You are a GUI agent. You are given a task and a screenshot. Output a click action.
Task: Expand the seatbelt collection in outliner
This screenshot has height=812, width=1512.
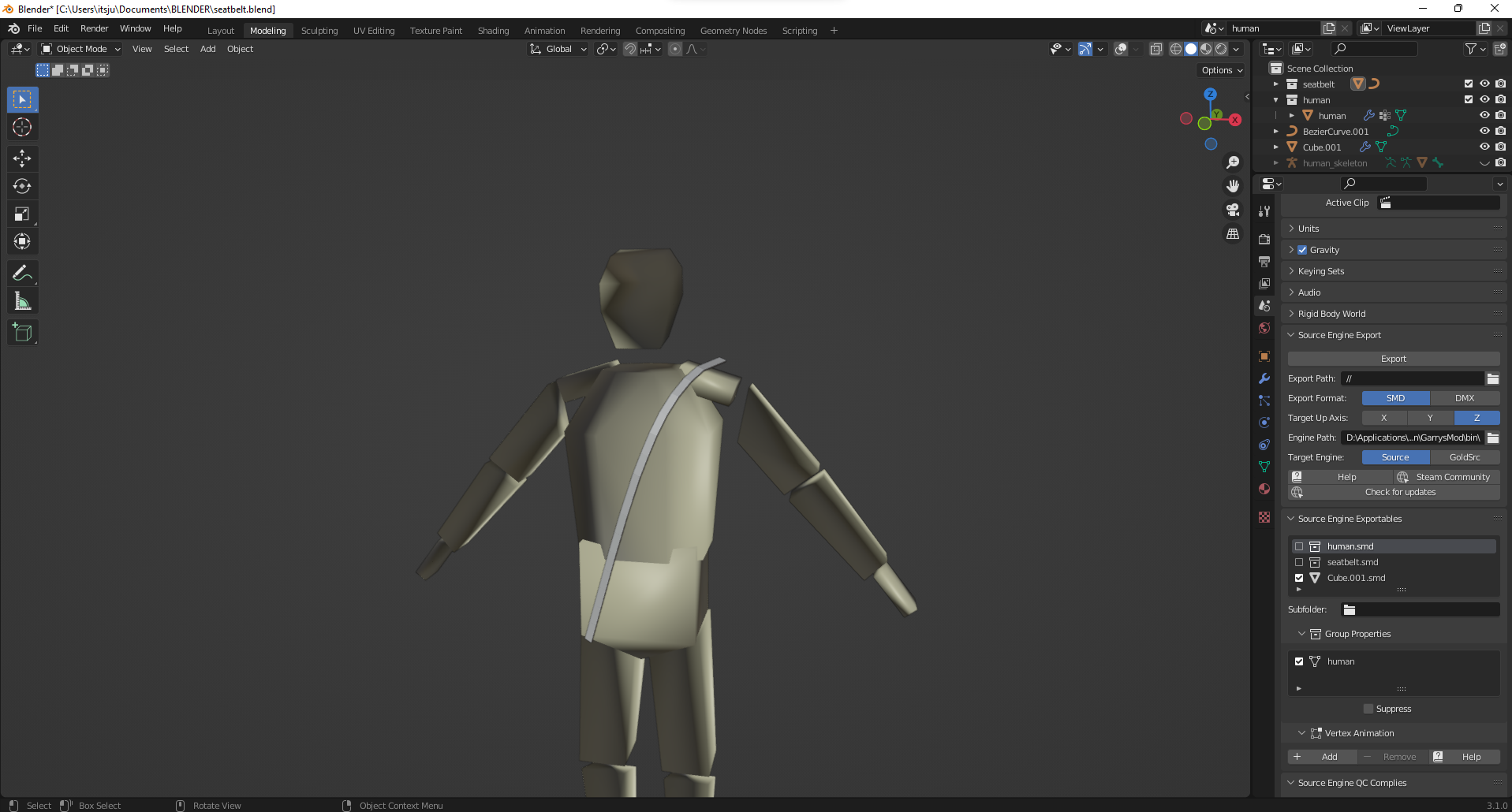click(1275, 84)
